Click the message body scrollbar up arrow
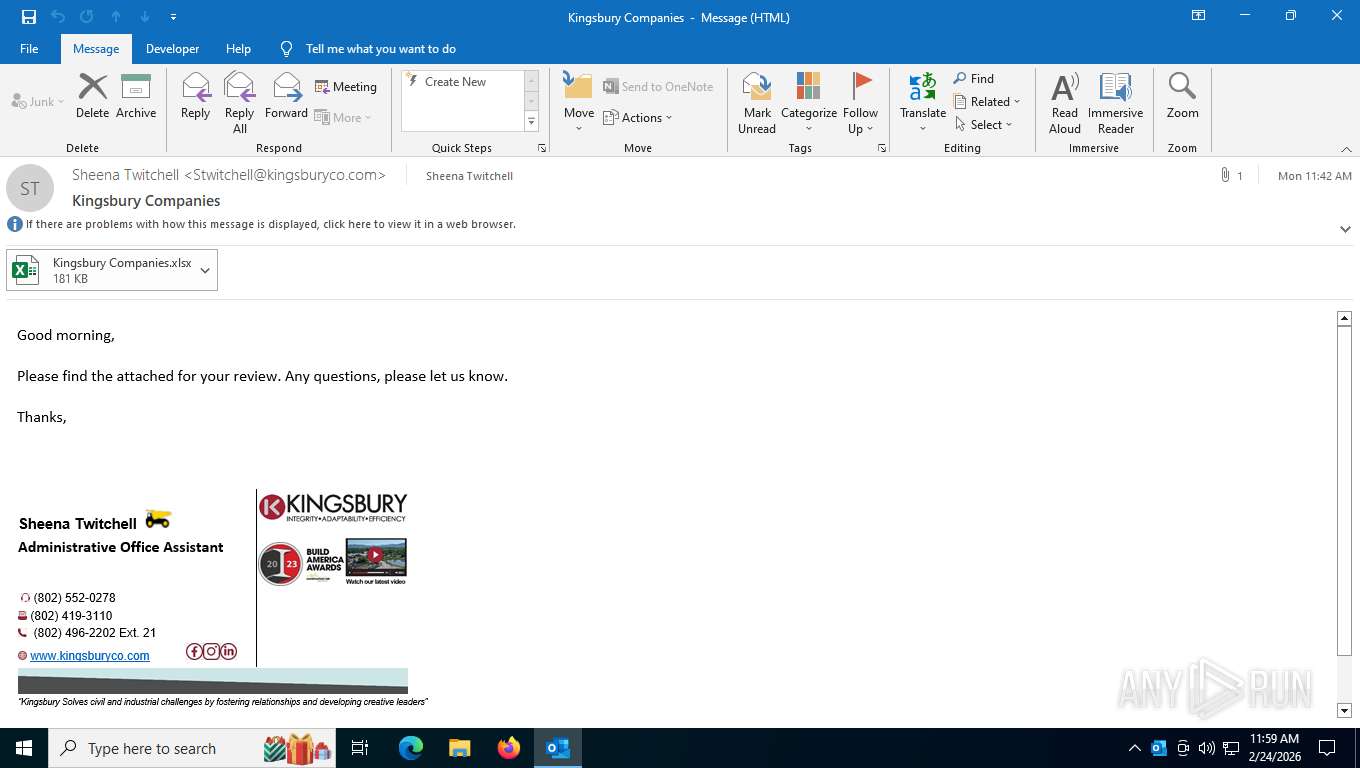The width and height of the screenshot is (1360, 768). 1344,318
